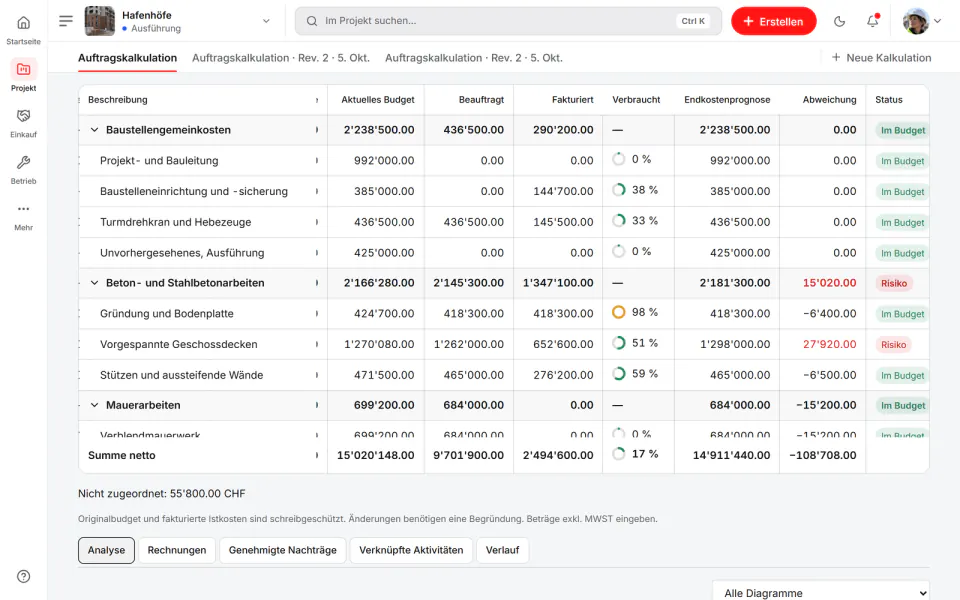Image resolution: width=960 pixels, height=600 pixels.
Task: Open row arrow for Stützen und aussteifende Wände
Action: point(317,375)
